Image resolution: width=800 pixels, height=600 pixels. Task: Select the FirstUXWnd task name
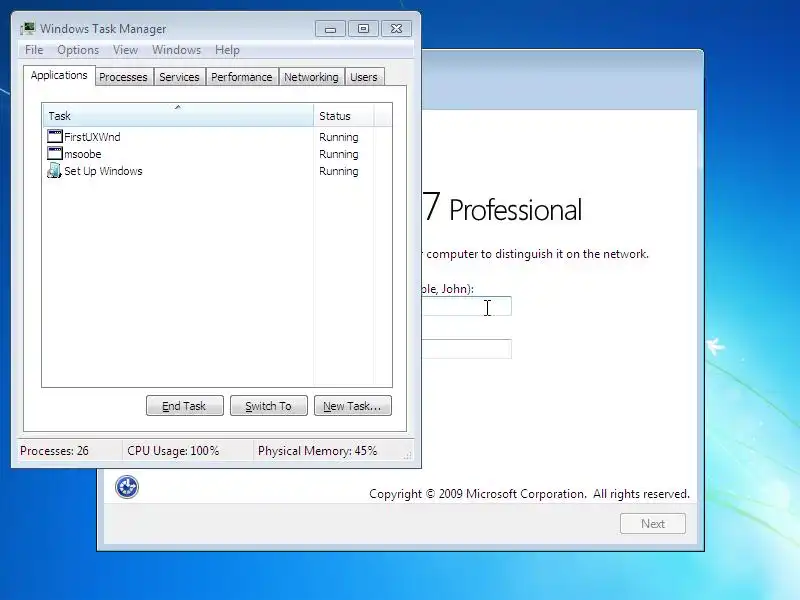pyautogui.click(x=92, y=137)
